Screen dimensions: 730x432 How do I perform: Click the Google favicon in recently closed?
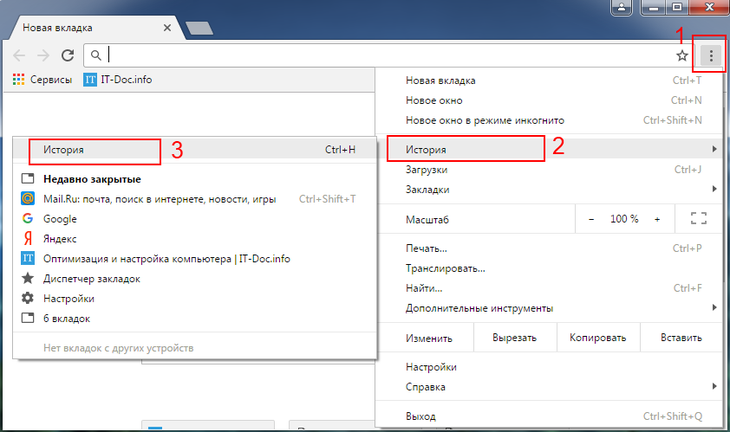28,218
